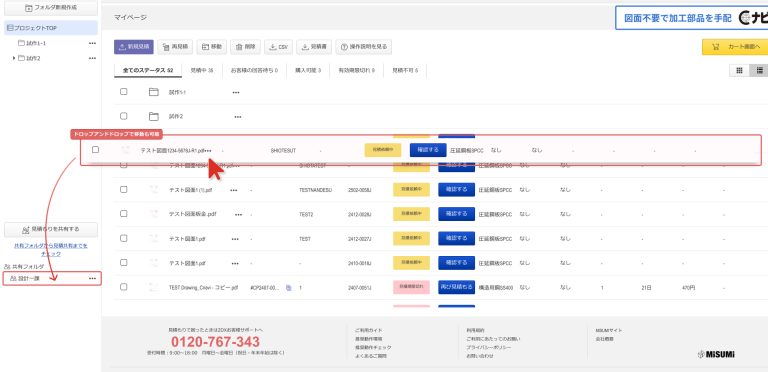Click the 移動 folder-move button
768x372 pixels.
[212, 47]
